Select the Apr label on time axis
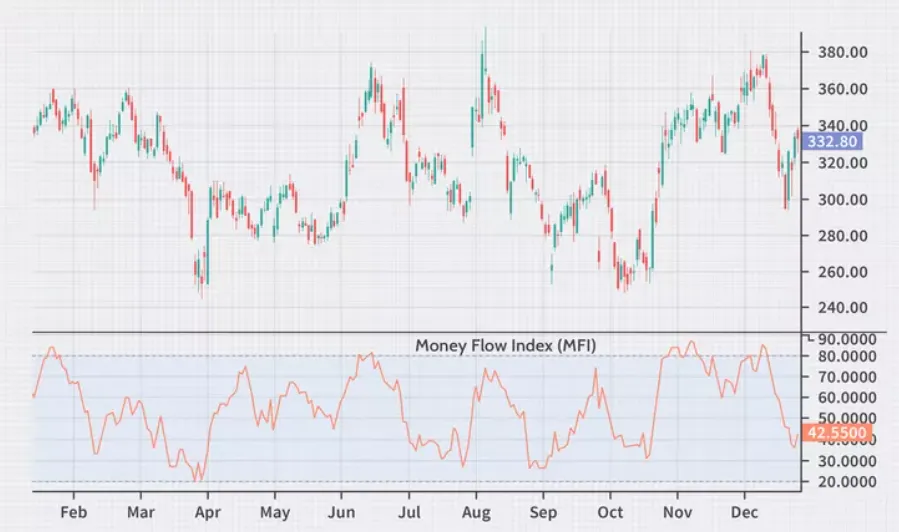This screenshot has height=532, width=899. (208, 512)
